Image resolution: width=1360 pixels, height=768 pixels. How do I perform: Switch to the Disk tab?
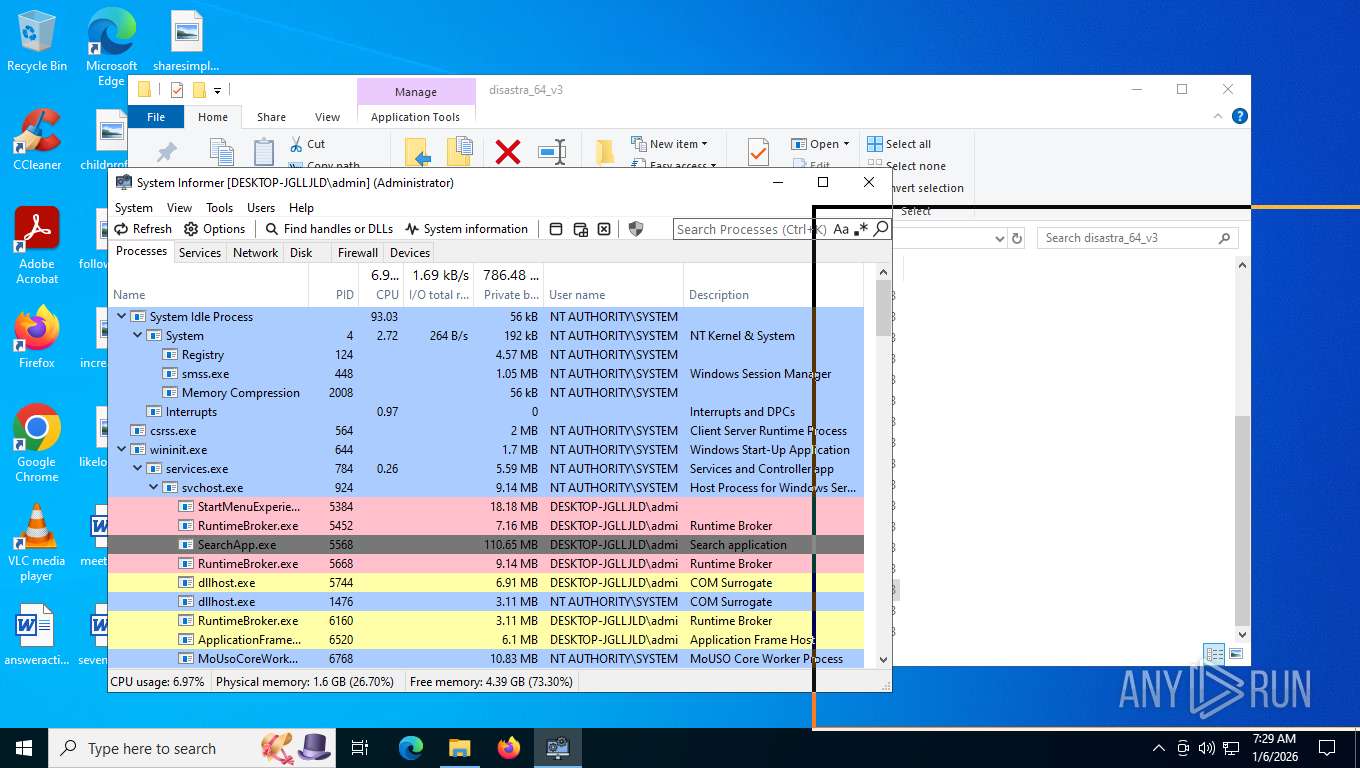click(x=301, y=253)
